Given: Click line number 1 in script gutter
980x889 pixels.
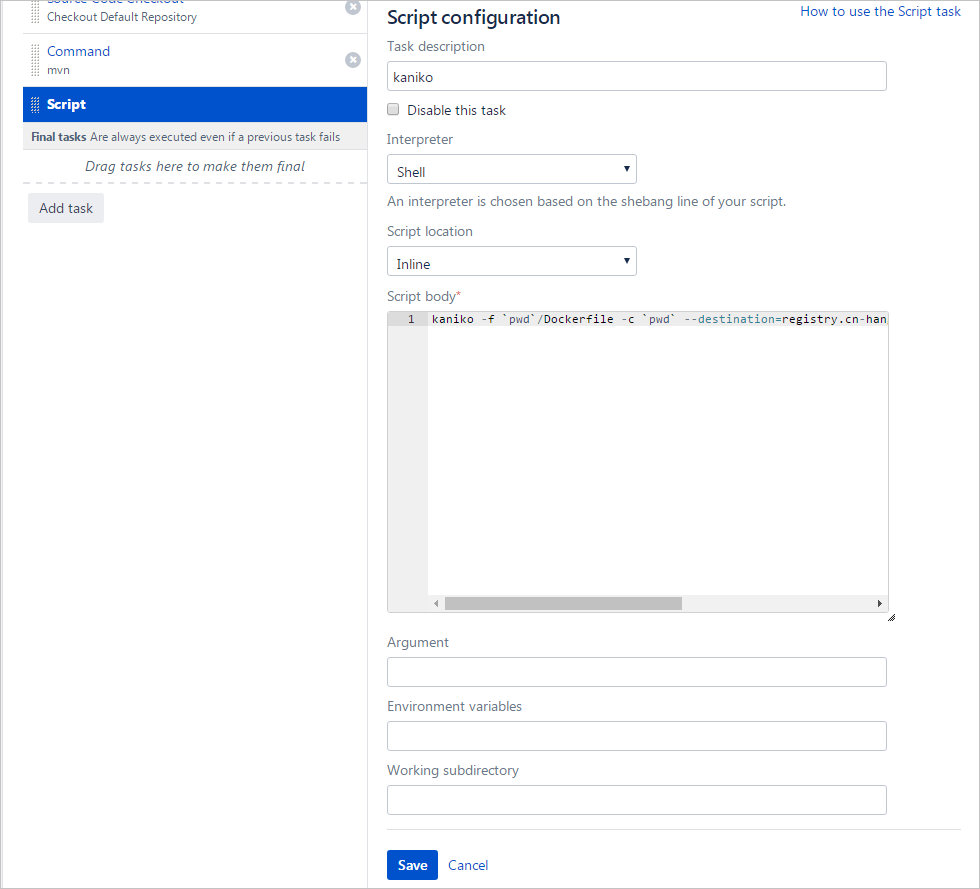Looking at the screenshot, I should [411, 319].
